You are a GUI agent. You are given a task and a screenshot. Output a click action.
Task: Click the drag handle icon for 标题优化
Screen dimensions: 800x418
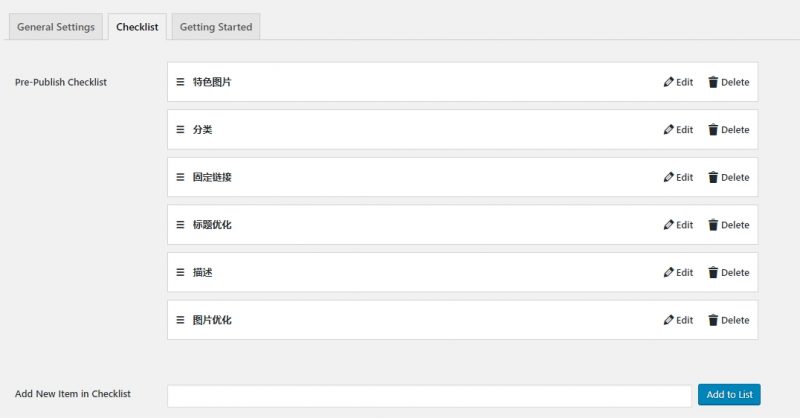(x=180, y=225)
